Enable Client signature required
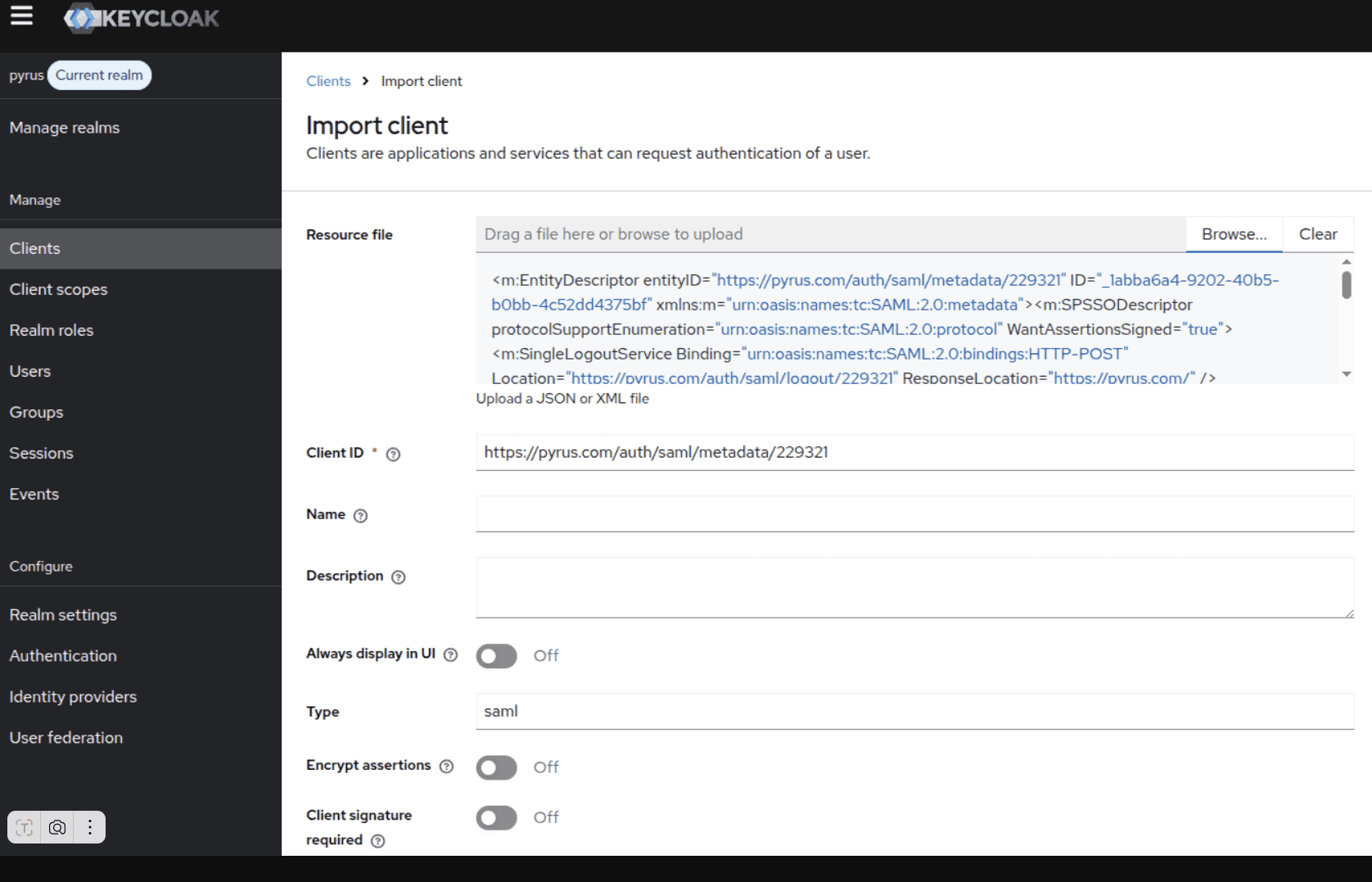The width and height of the screenshot is (1372, 882). click(496, 817)
